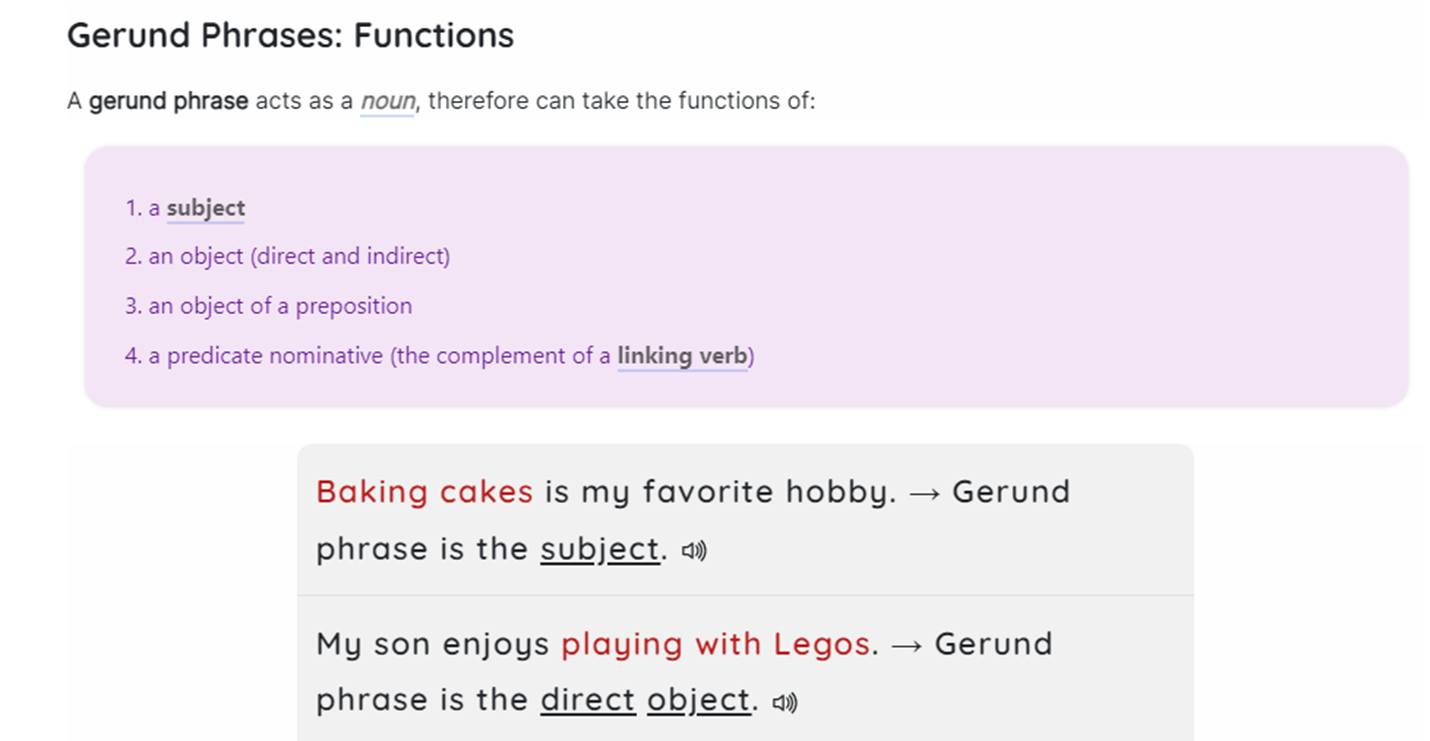Click the "Gerund Phrases: Functions" heading

(x=290, y=36)
